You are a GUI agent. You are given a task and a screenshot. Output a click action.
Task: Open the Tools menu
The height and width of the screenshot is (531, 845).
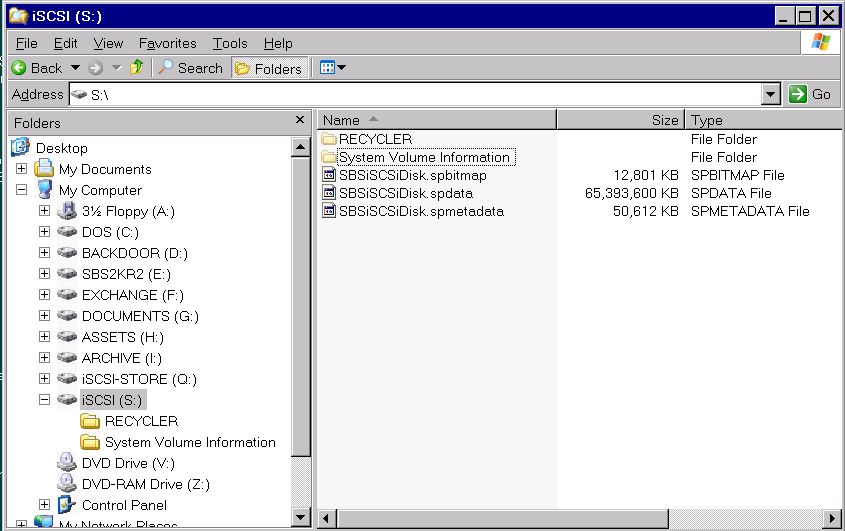pos(230,43)
